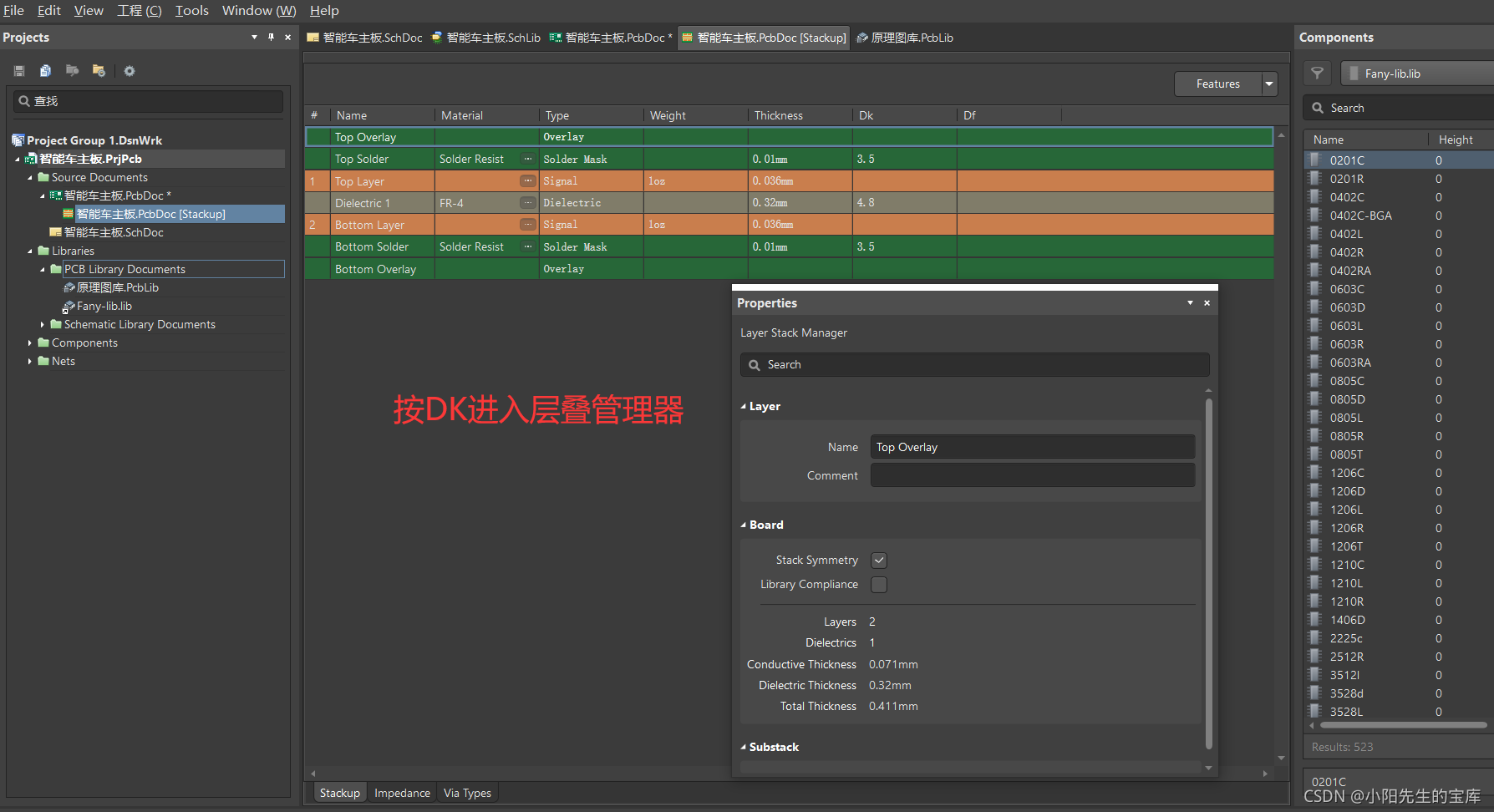
Task: Open material picker for Bottom Layer row
Action: tap(528, 224)
